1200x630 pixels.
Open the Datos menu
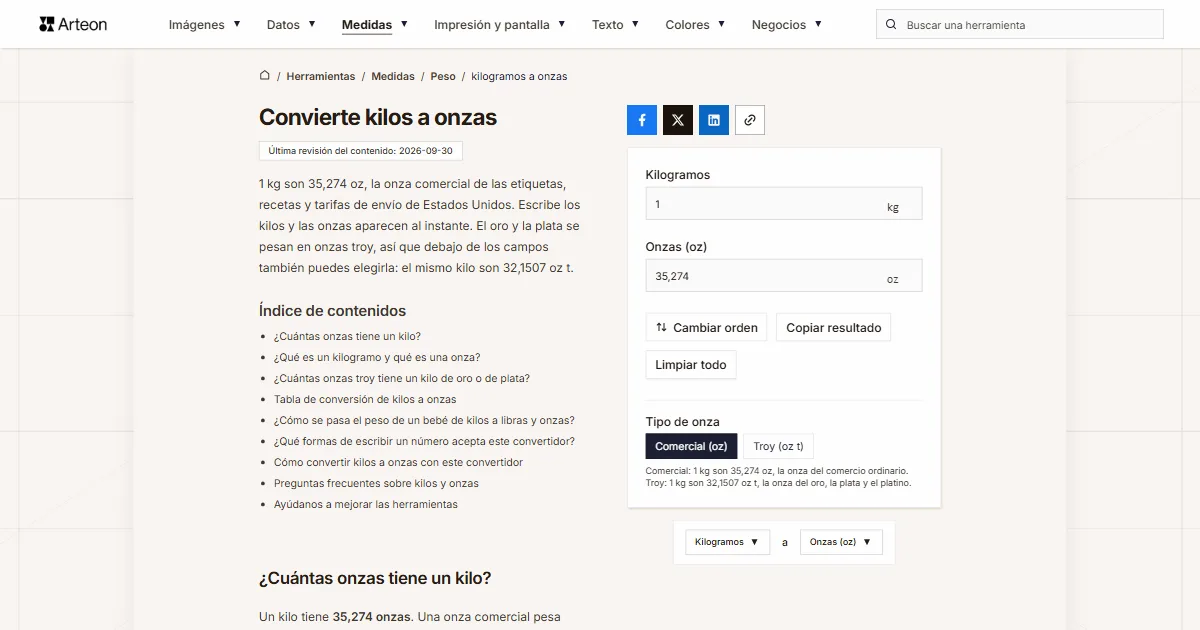(x=291, y=25)
